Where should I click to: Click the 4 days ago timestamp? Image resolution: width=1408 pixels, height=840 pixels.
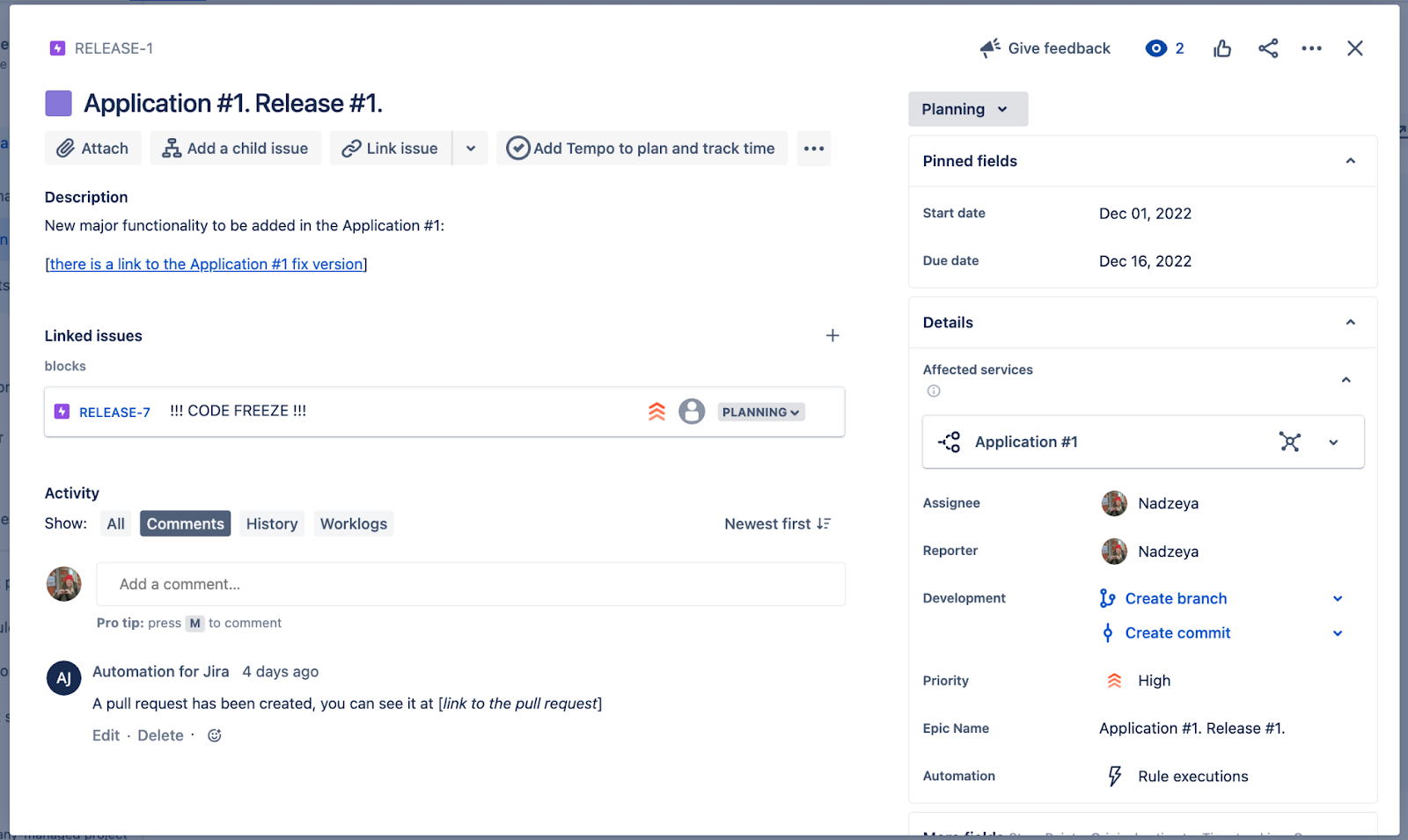point(280,672)
